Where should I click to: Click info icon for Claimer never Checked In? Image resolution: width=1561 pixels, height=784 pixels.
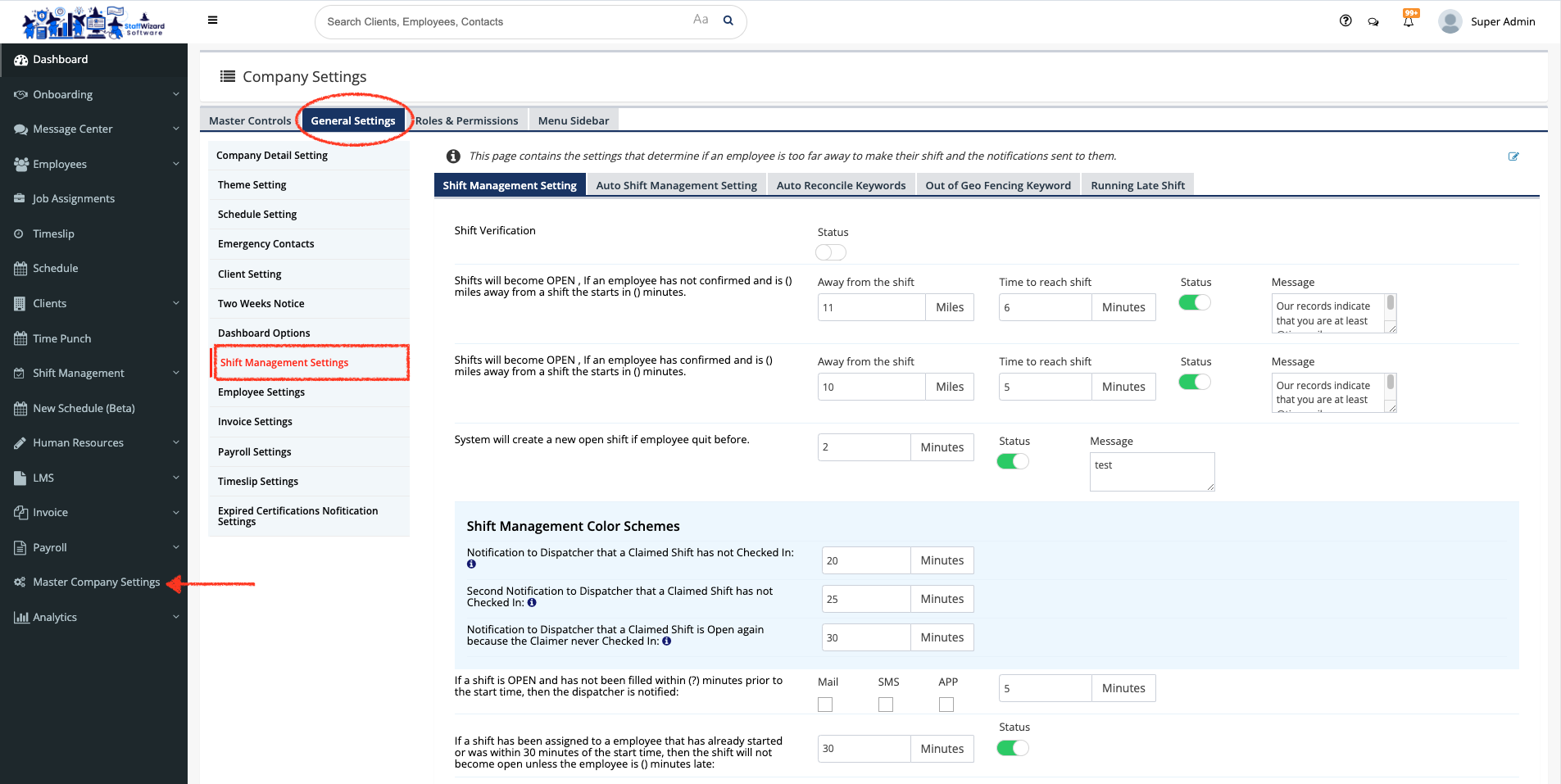(x=667, y=641)
